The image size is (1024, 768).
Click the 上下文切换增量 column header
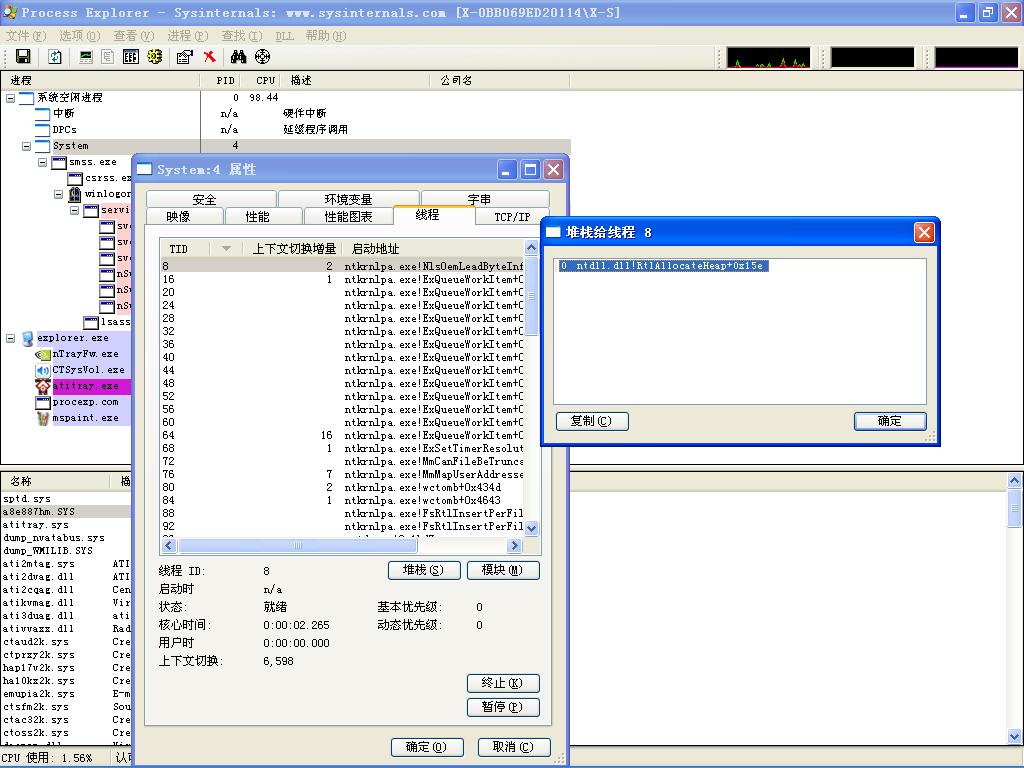pyautogui.click(x=294, y=249)
